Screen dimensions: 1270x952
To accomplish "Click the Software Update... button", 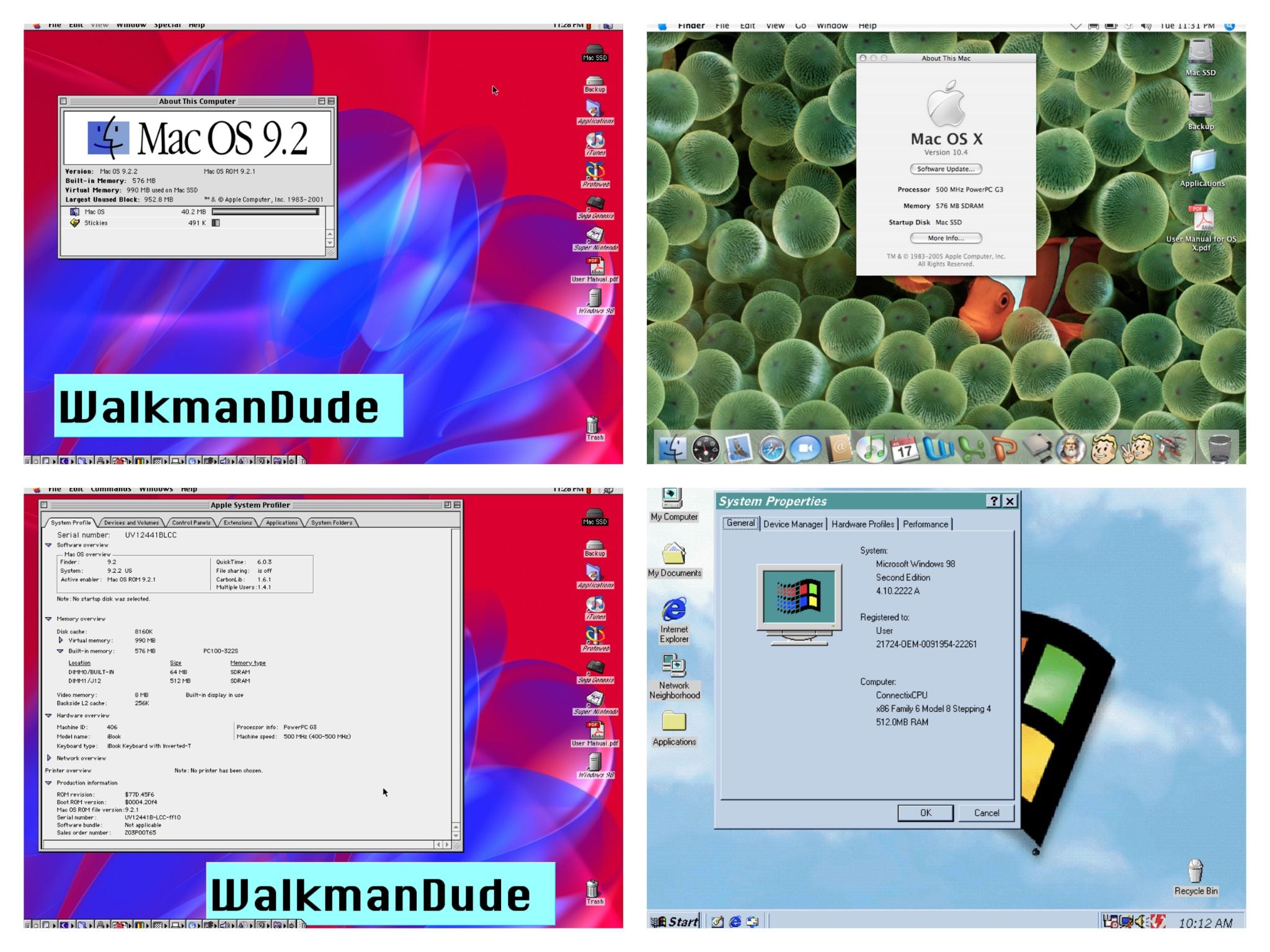I will (946, 169).
